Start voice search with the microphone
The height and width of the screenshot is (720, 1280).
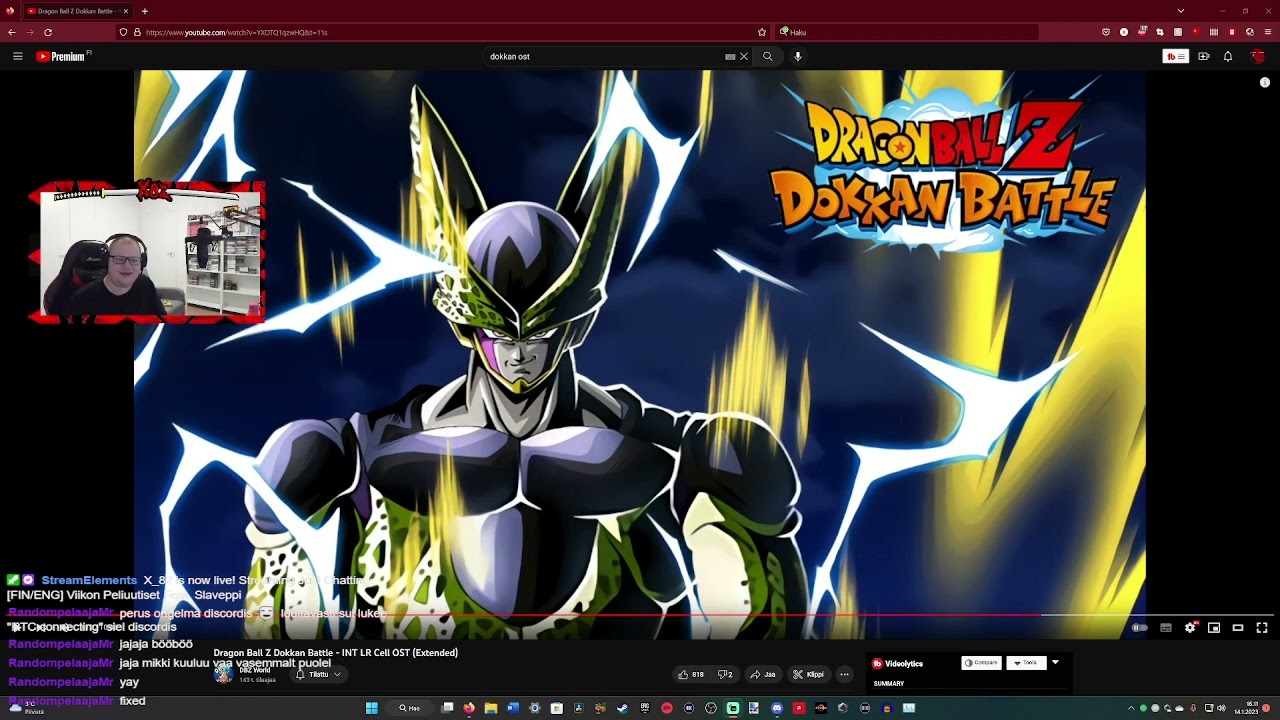[797, 56]
